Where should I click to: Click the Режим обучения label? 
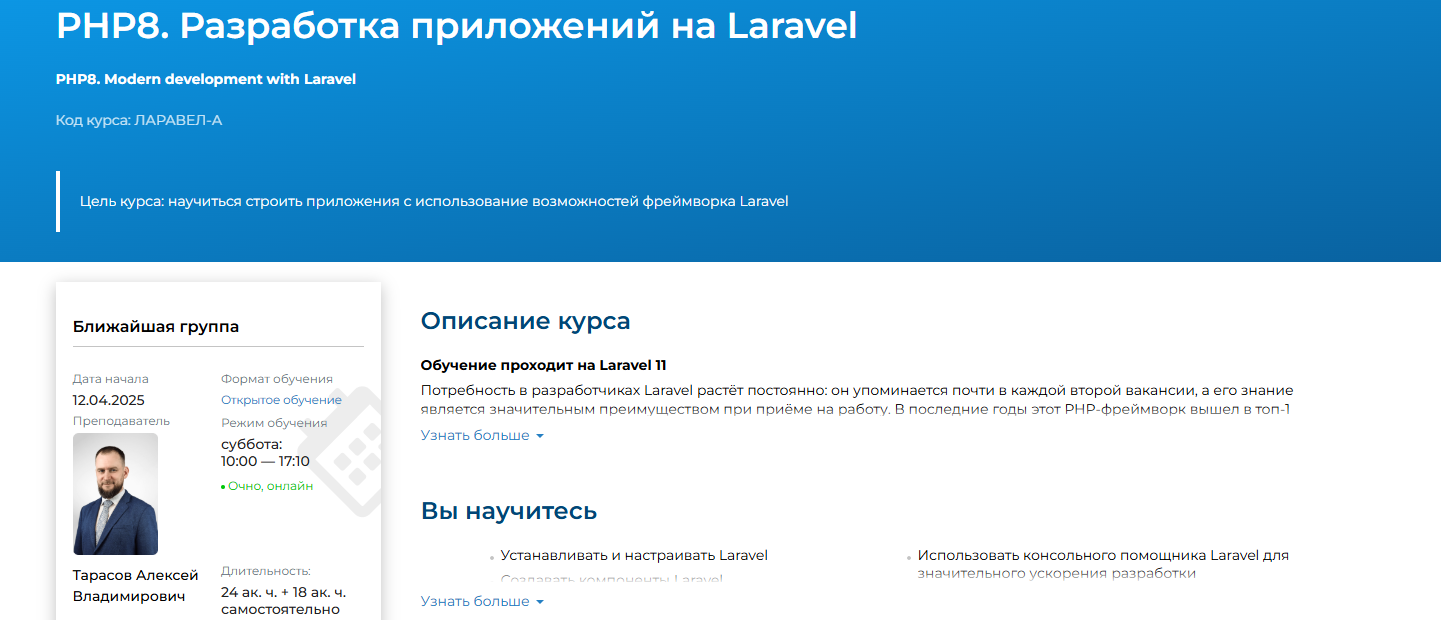pos(274,423)
